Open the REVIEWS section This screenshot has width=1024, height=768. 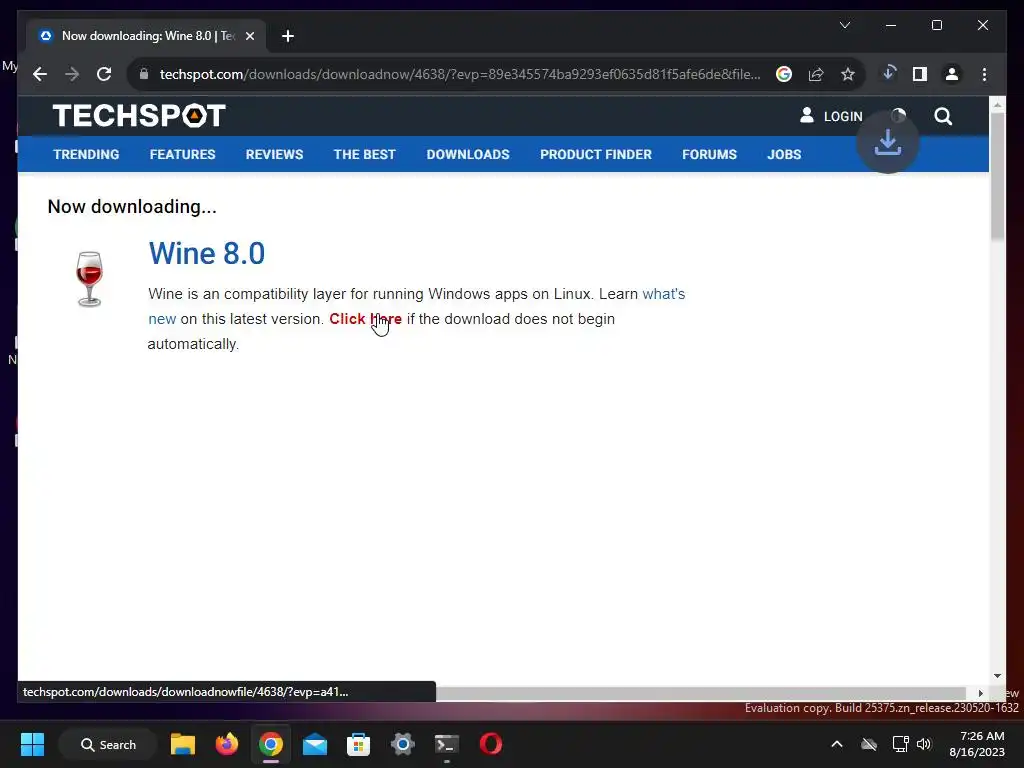[x=274, y=155]
